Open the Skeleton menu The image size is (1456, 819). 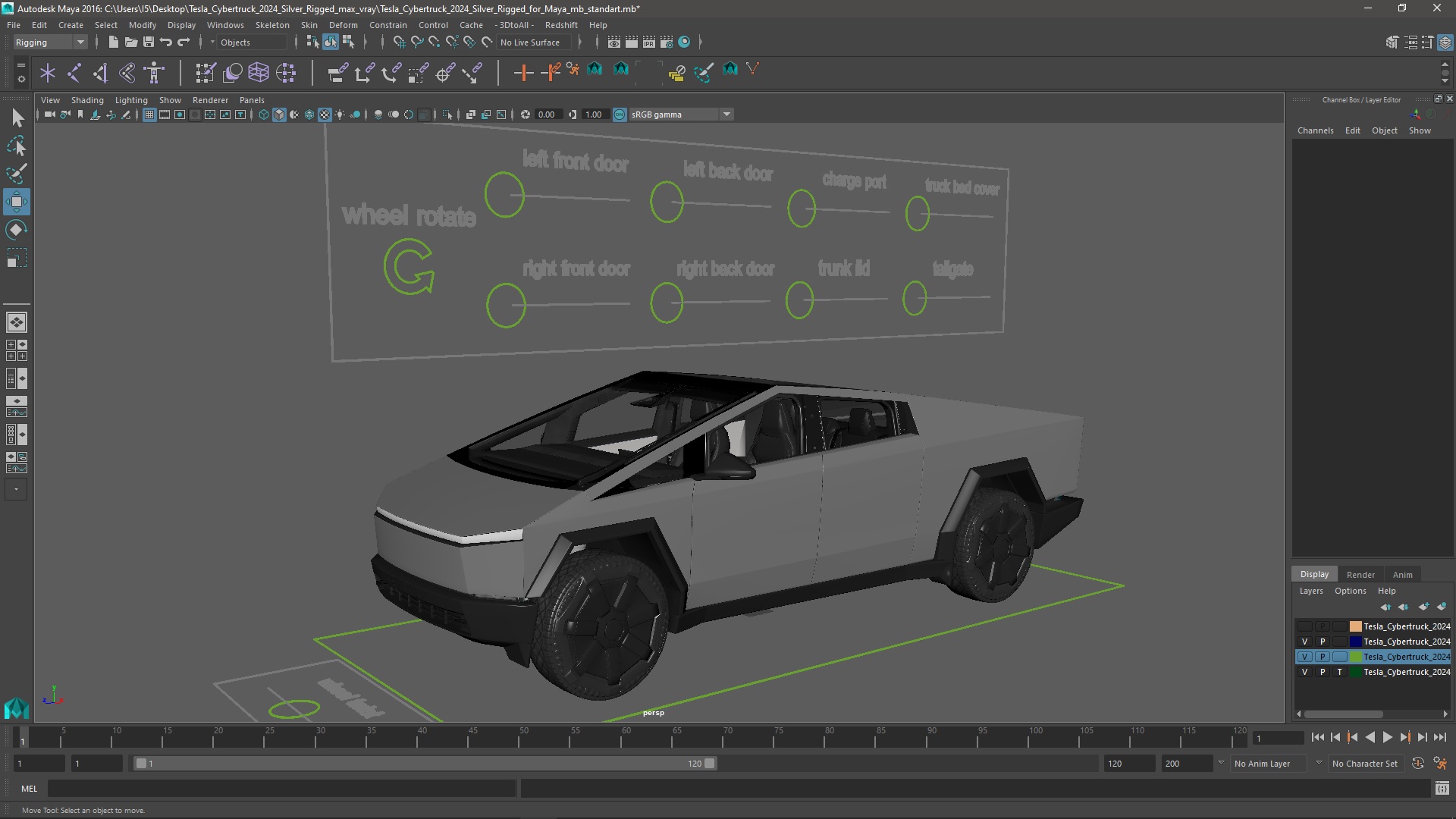[x=271, y=25]
